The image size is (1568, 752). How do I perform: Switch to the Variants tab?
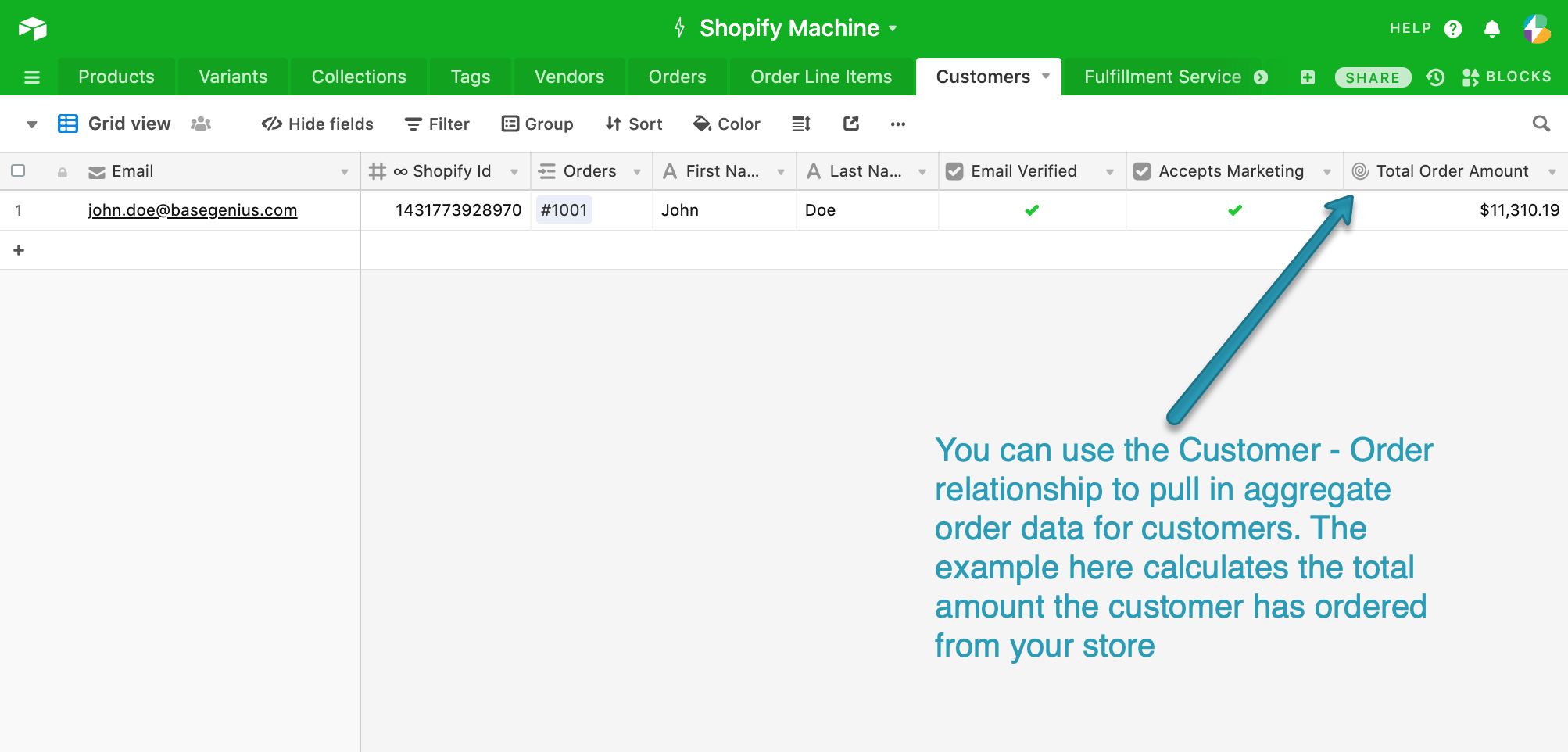tap(233, 77)
